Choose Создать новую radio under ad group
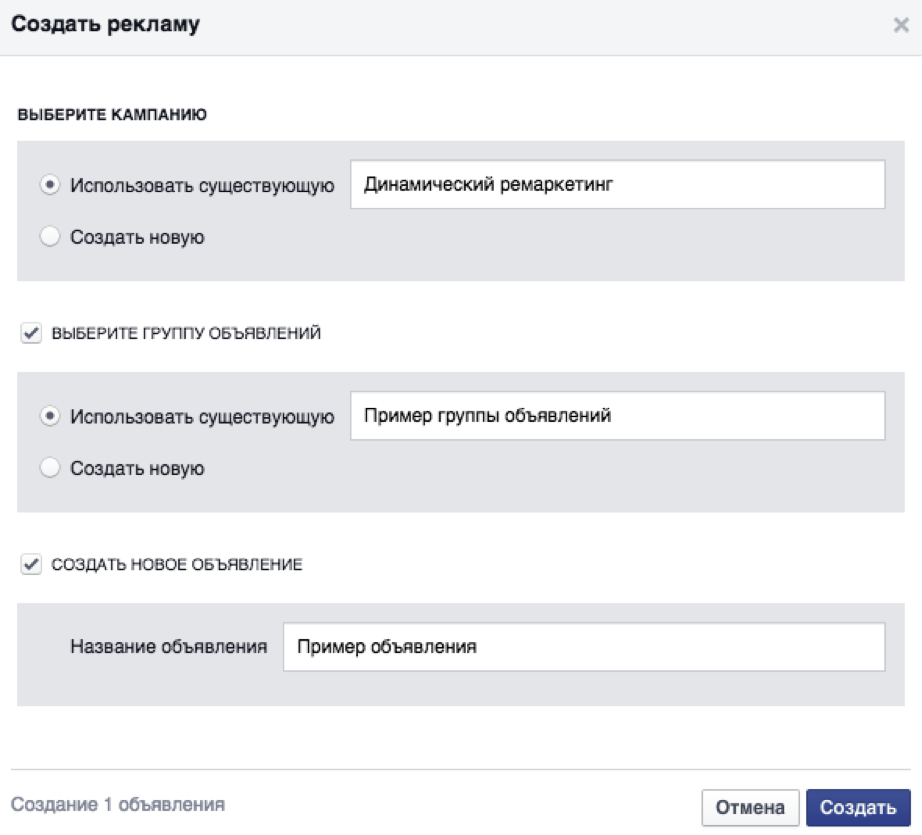922x835 pixels. pos(50,468)
